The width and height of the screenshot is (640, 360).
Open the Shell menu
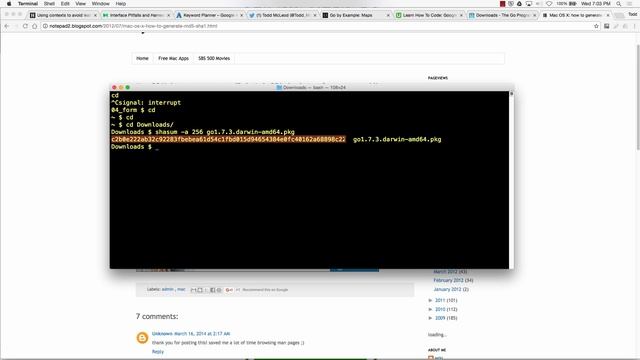pos(49,4)
